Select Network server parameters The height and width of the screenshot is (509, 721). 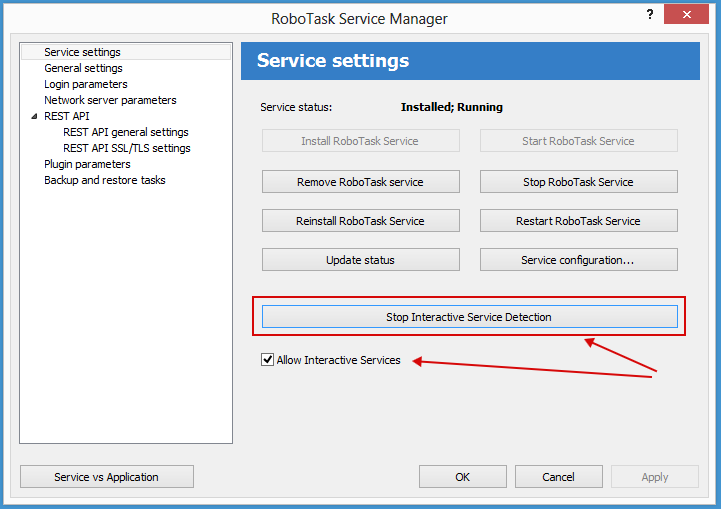click(x=110, y=100)
